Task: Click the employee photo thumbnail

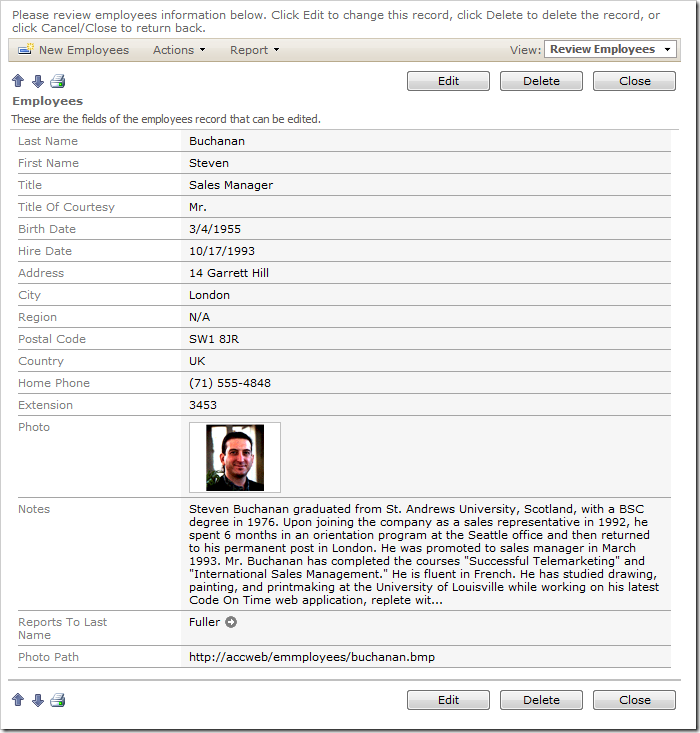Action: click(235, 458)
